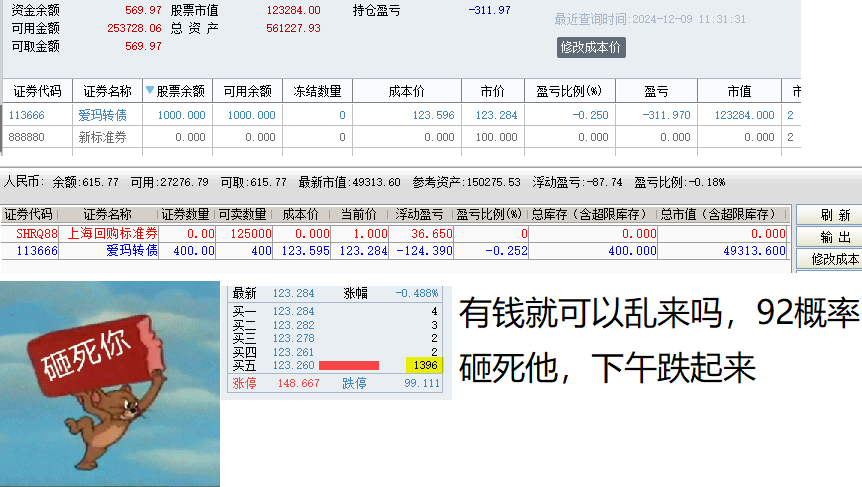The image size is (862, 487).
Task: Click the 修改成本 button on right side
Action: click(x=835, y=259)
